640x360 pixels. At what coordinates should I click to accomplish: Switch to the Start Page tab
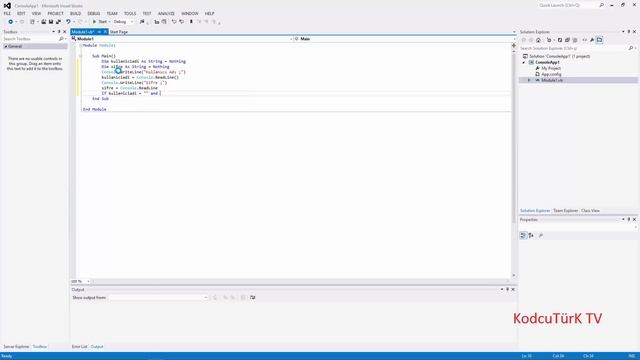119,32
